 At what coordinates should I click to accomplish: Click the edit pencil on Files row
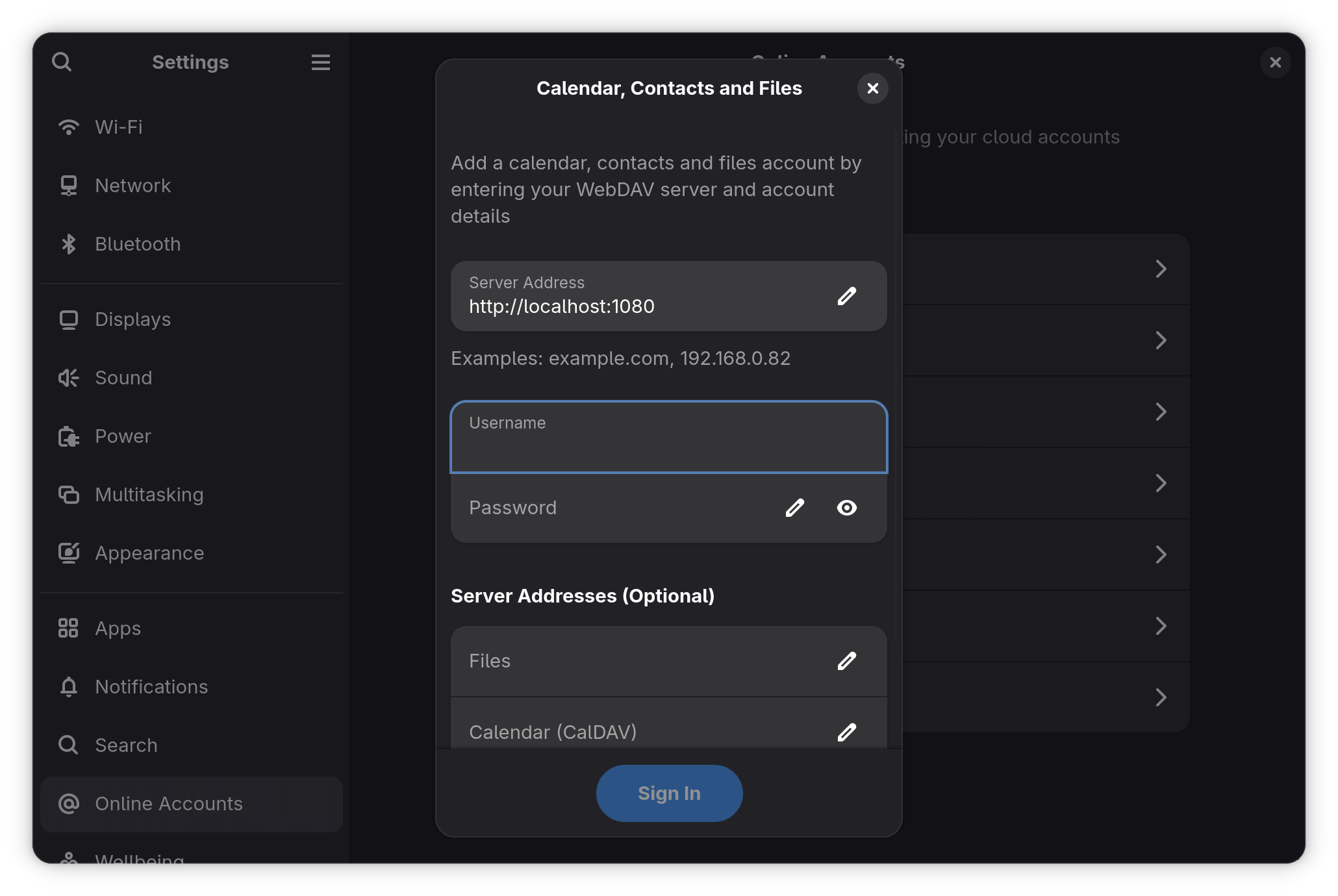(846, 661)
